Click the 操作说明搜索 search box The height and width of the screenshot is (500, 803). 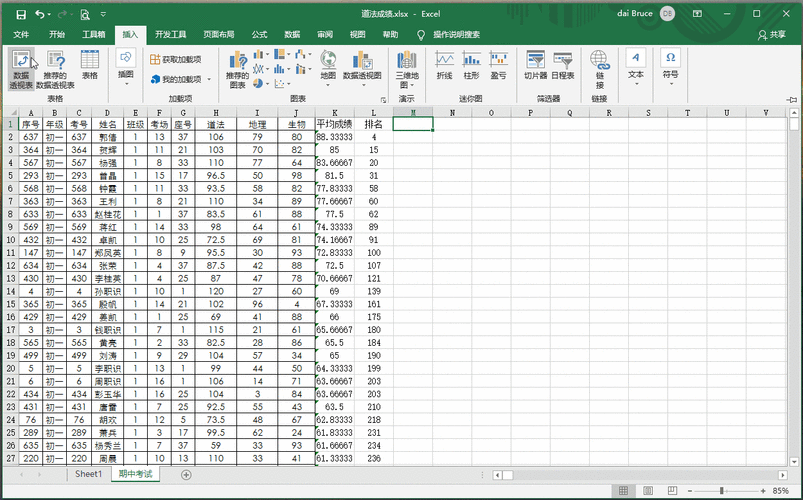tap(456, 34)
